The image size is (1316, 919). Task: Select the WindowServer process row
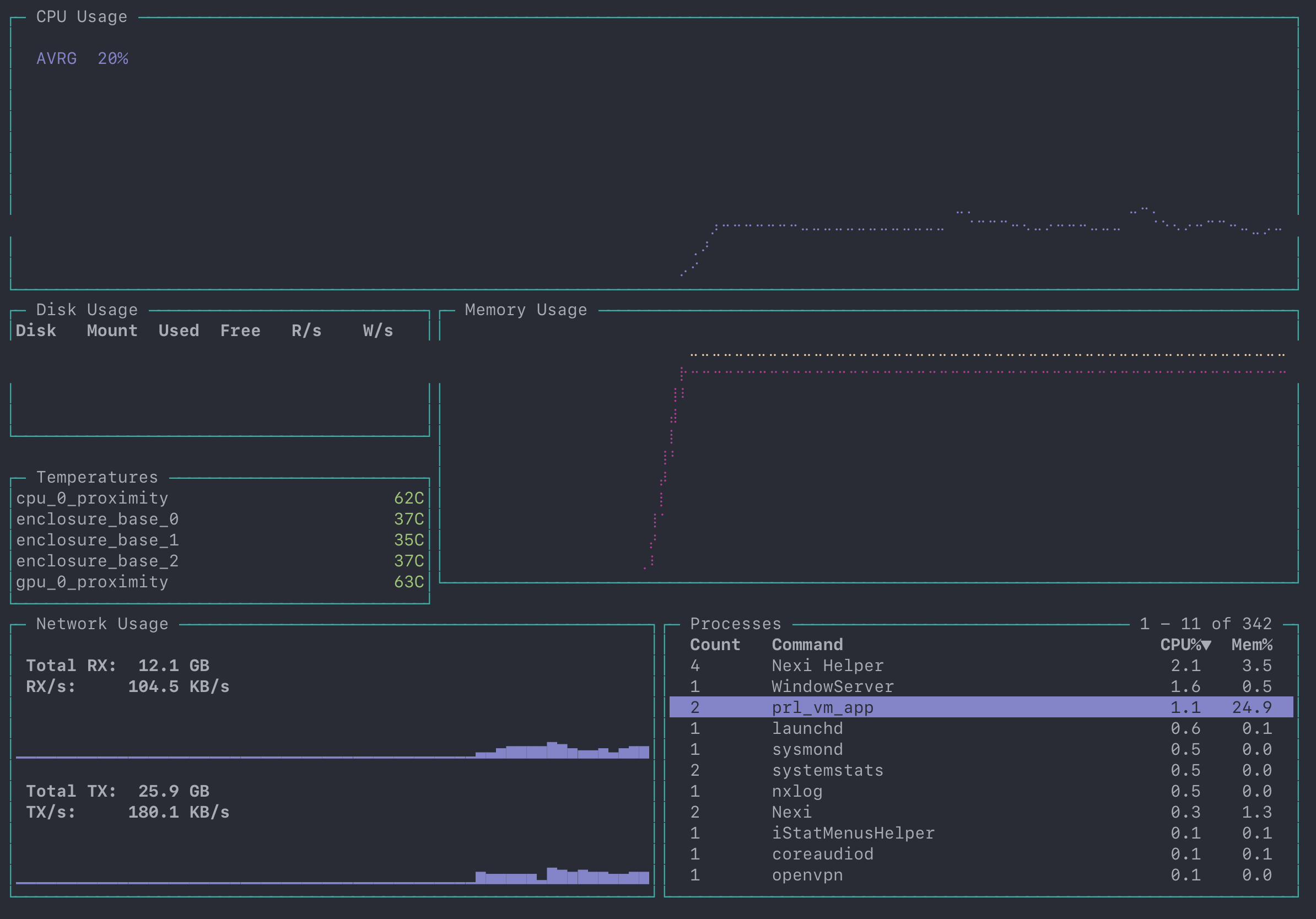point(981,686)
